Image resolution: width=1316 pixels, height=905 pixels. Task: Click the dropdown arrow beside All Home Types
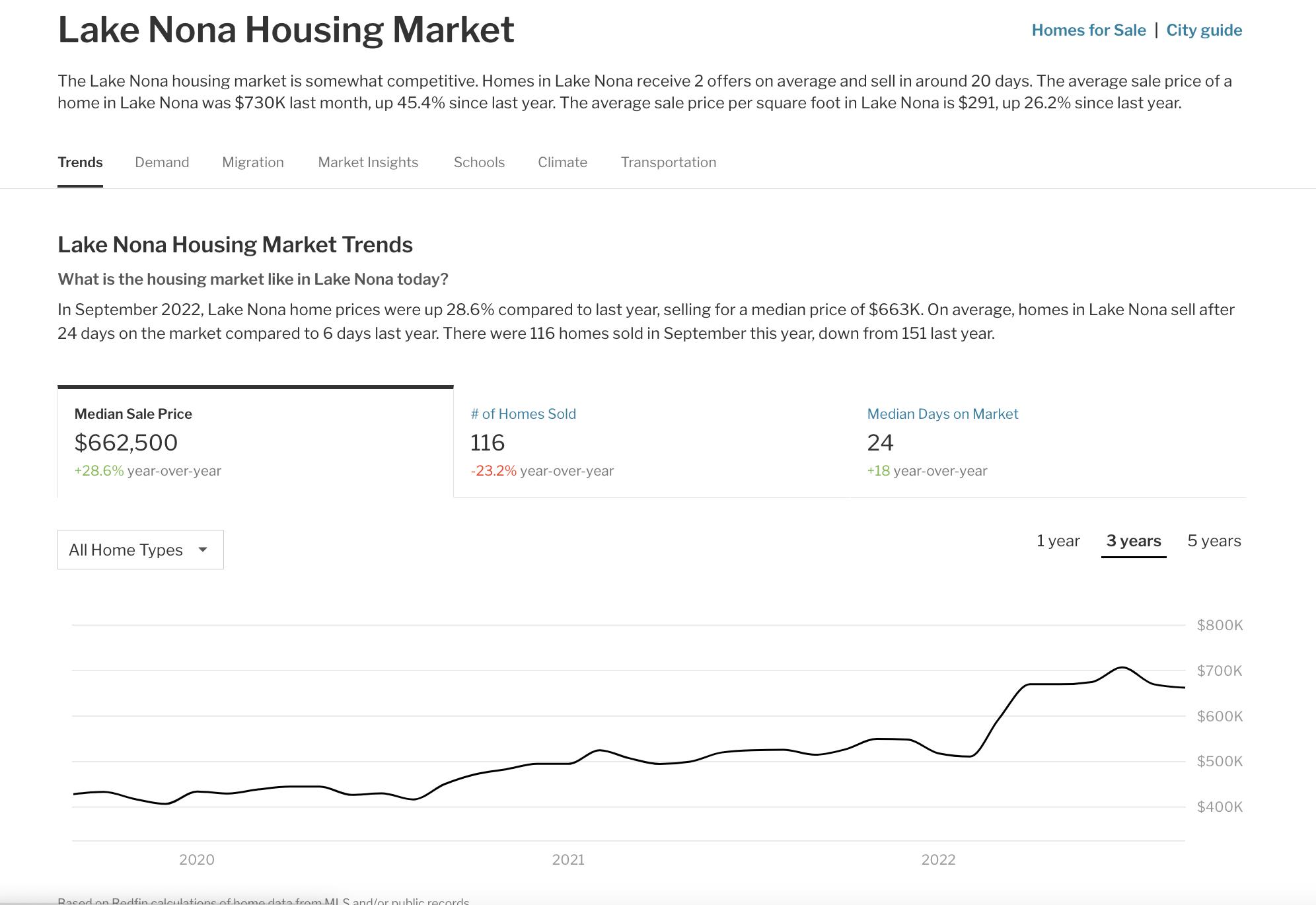tap(203, 550)
